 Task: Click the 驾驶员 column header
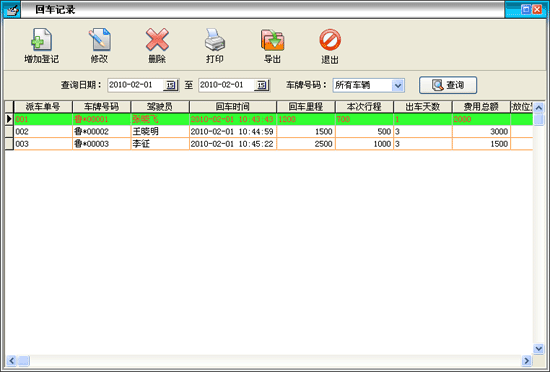(x=160, y=107)
